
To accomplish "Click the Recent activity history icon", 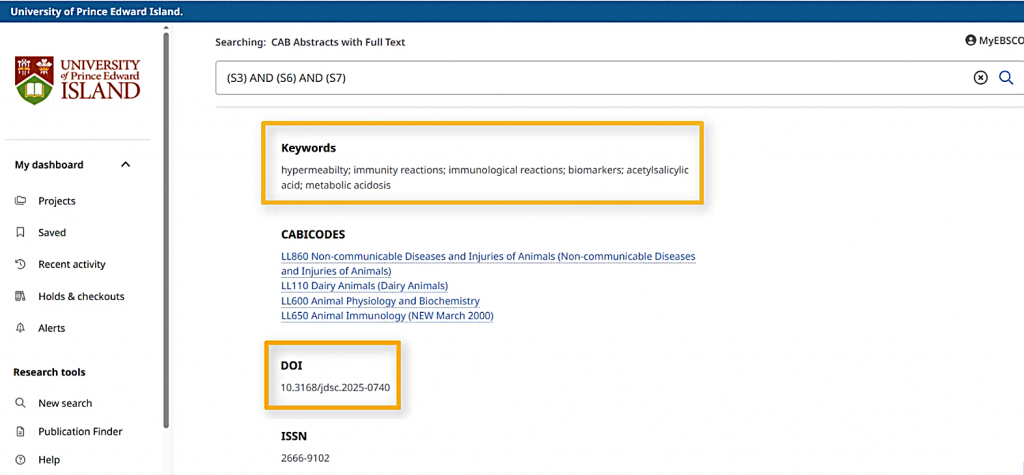I will (x=20, y=265).
